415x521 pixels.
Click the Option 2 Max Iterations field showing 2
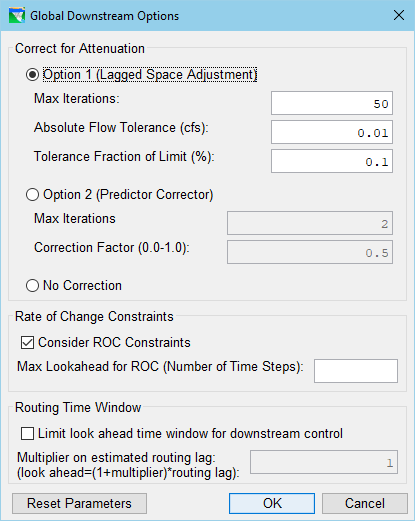pyautogui.click(x=310, y=223)
